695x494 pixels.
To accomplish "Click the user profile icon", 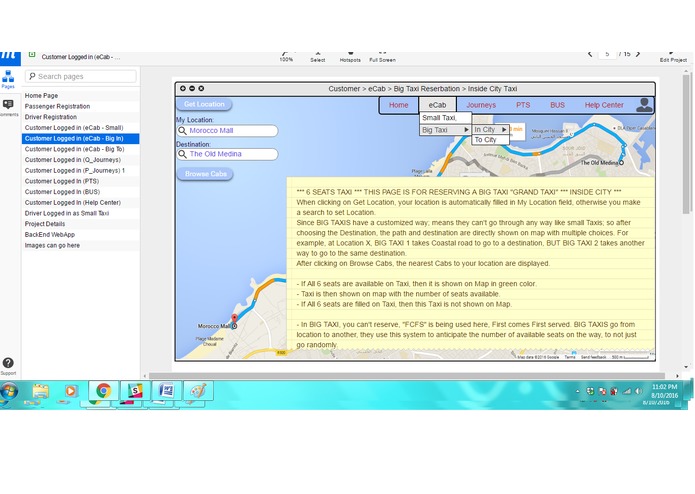I will [x=644, y=105].
